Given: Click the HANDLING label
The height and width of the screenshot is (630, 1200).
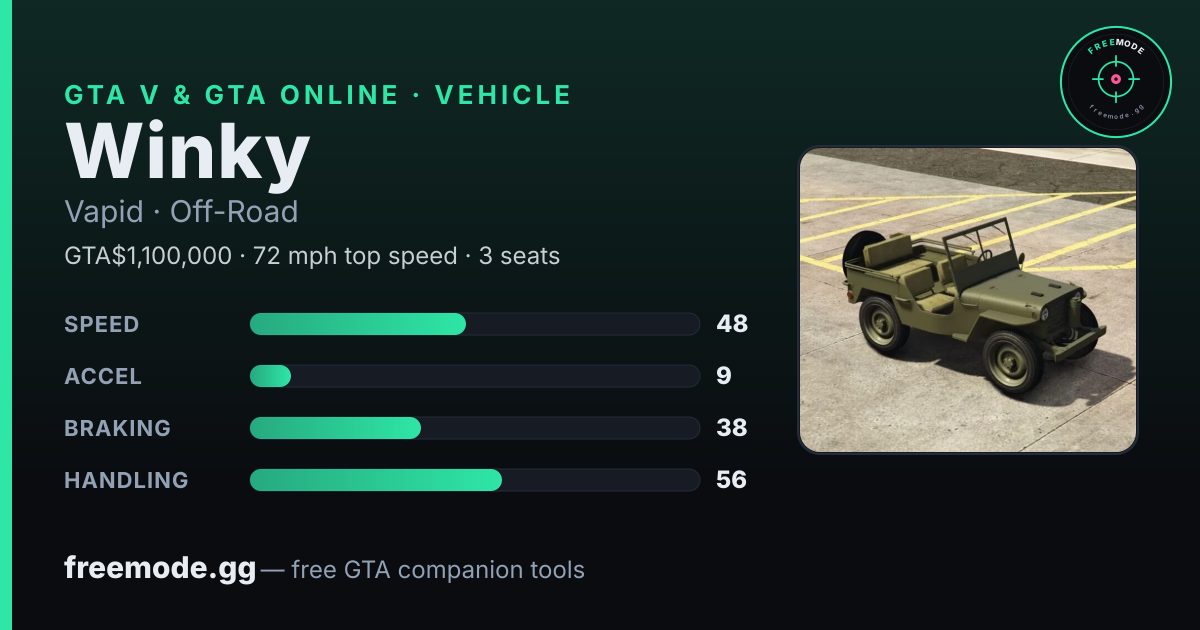Looking at the screenshot, I should [127, 480].
